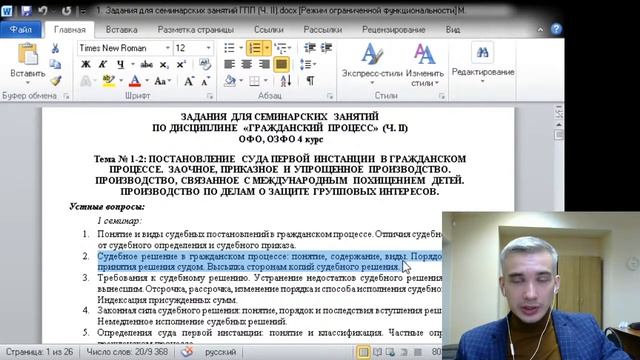640x360 pixels.
Task: Open the font size 12 dropdown
Action: point(208,48)
